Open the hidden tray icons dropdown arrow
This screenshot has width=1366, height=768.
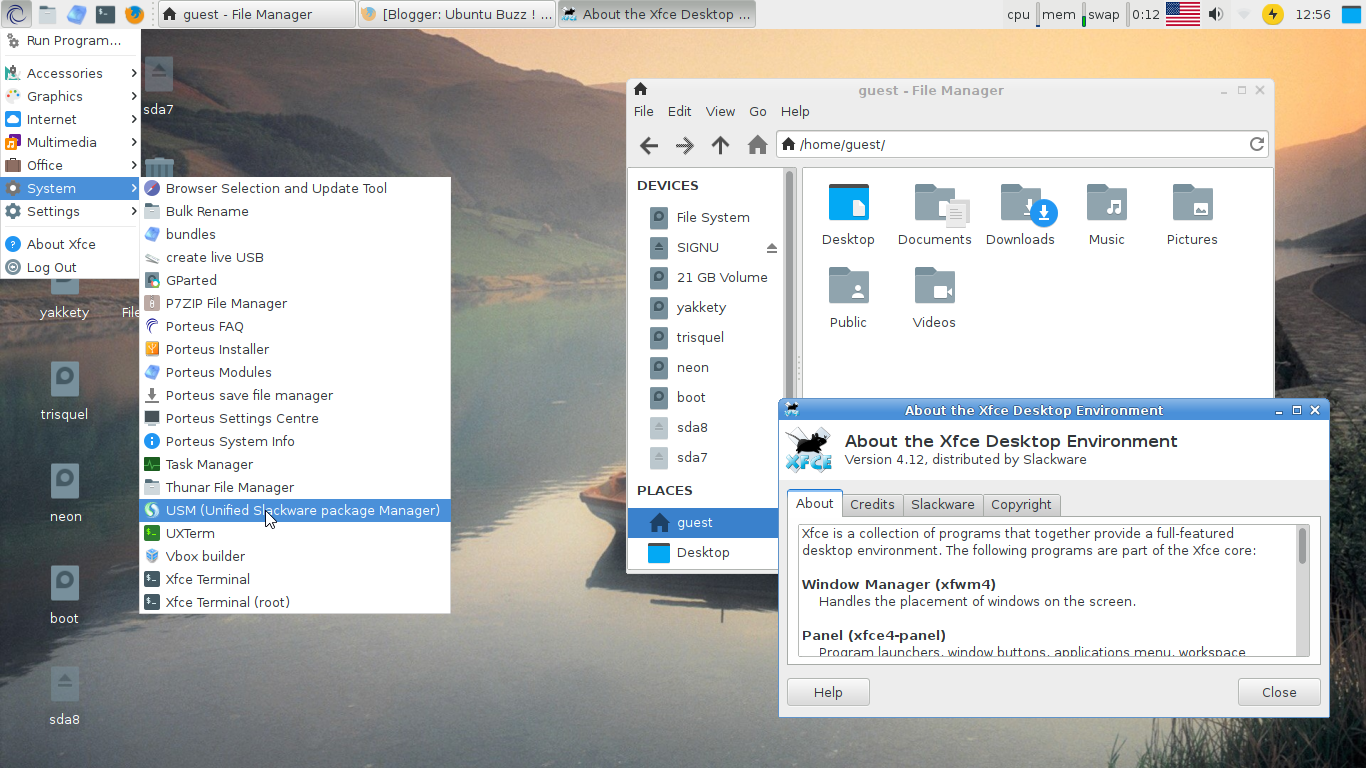[1243, 14]
